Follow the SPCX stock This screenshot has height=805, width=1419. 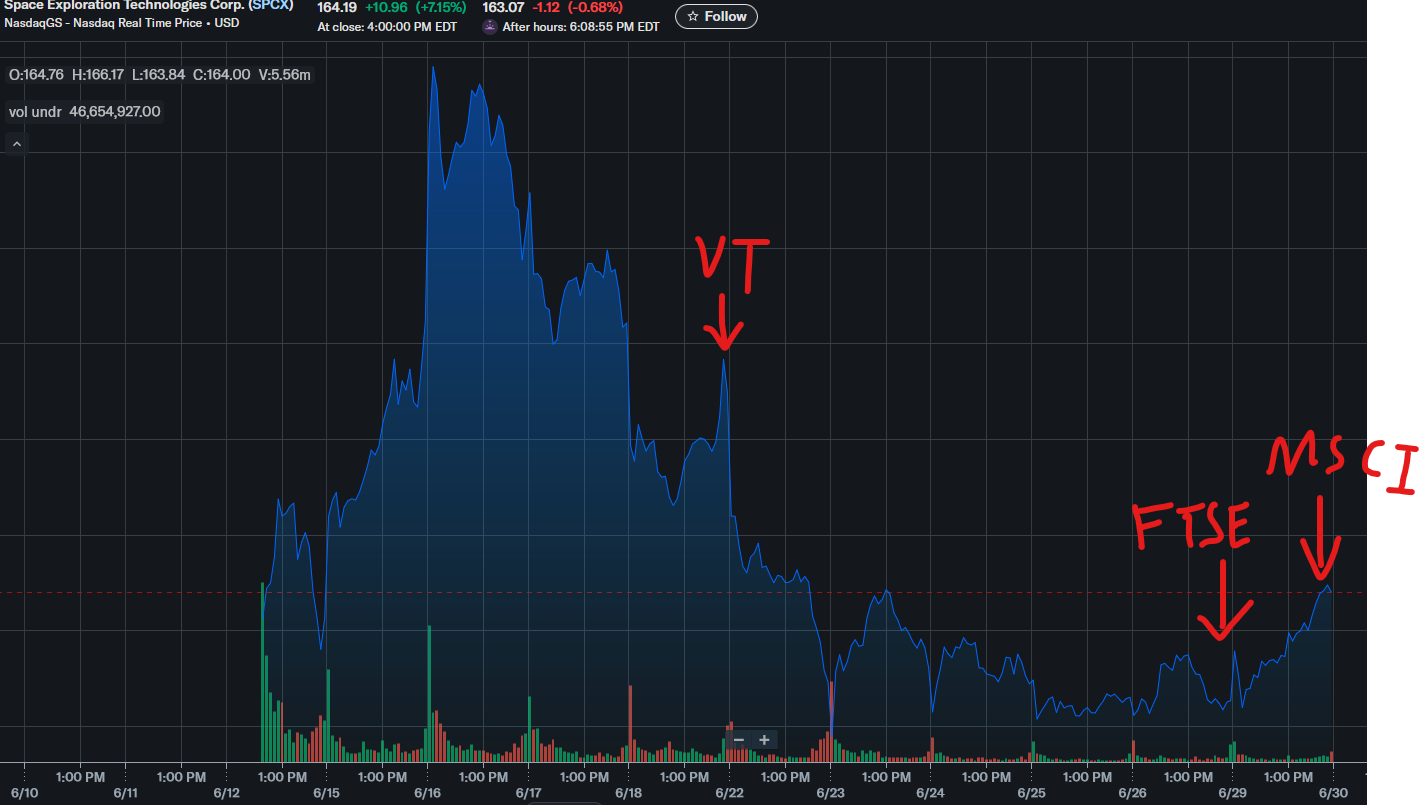[x=716, y=16]
